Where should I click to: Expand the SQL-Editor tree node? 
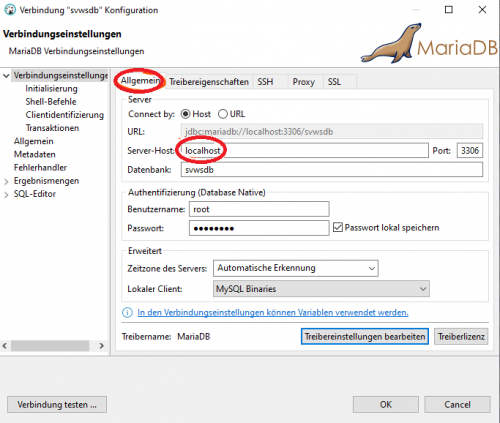(6, 195)
